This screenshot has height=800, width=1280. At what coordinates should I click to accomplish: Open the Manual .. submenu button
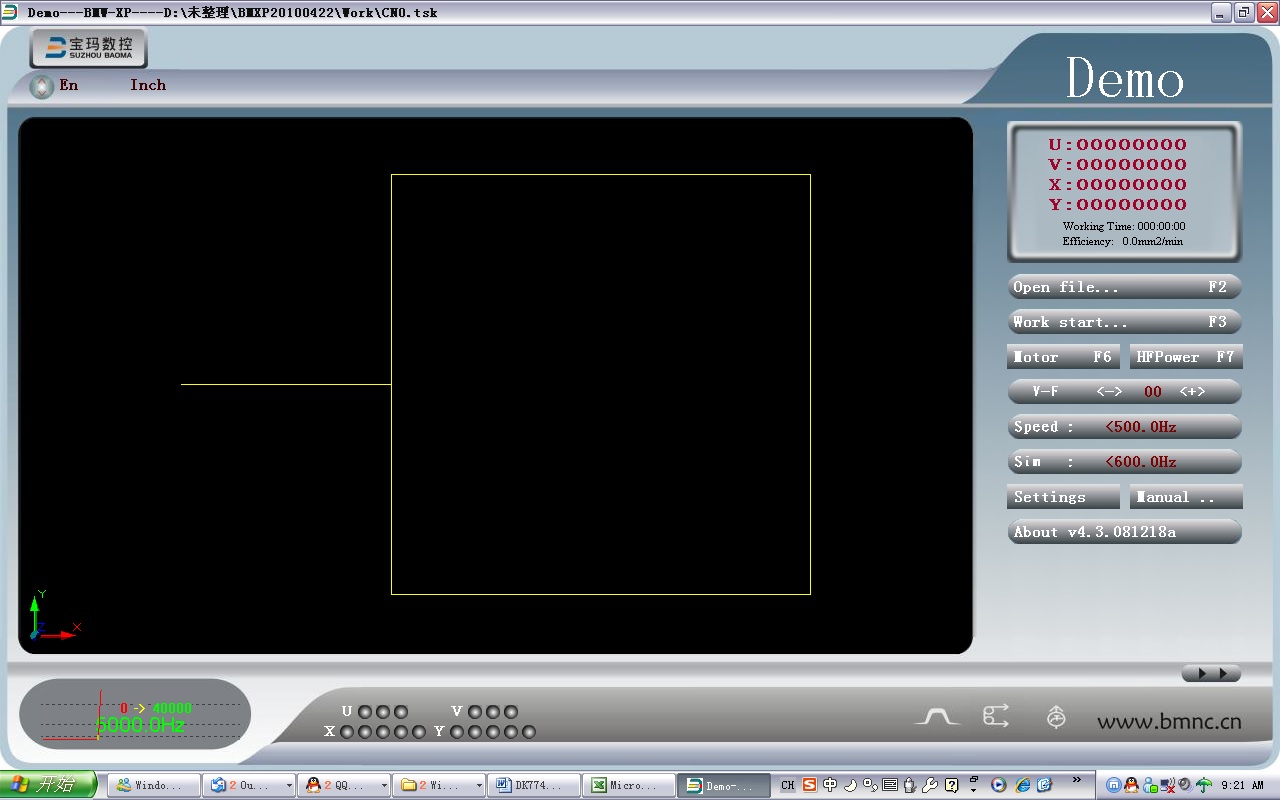tap(1185, 497)
